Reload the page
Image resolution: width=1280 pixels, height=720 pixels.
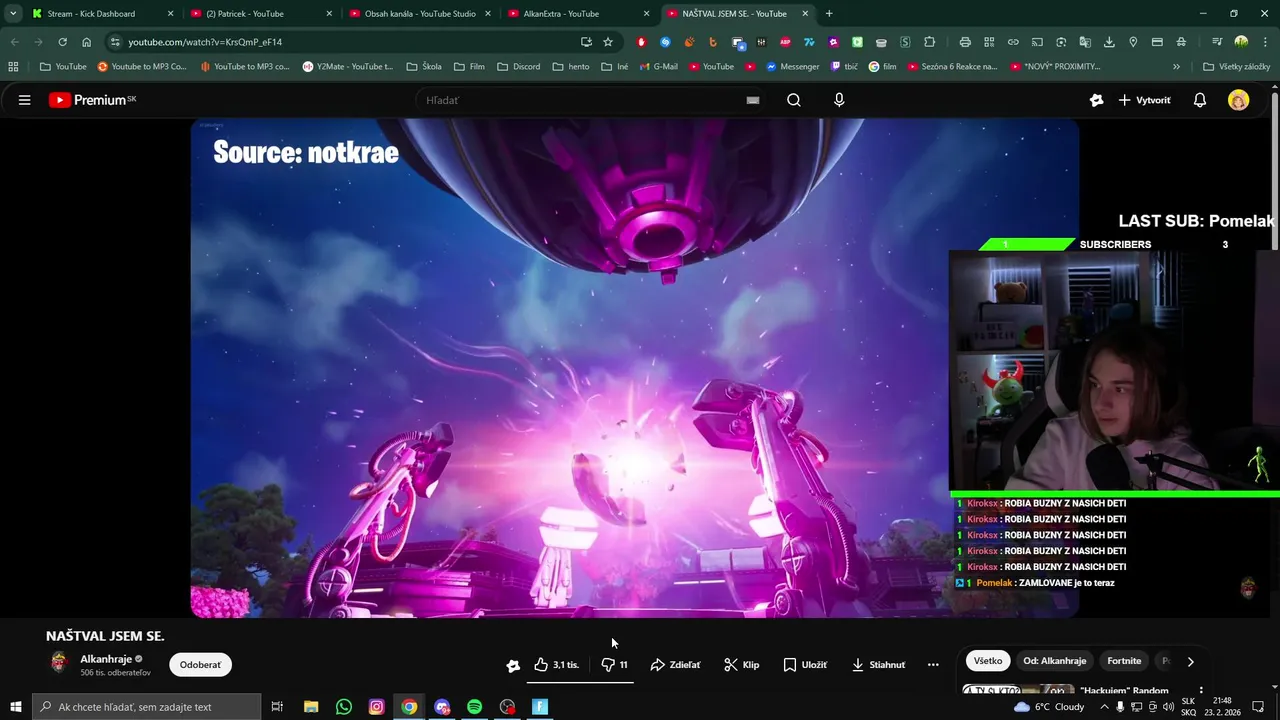(62, 42)
